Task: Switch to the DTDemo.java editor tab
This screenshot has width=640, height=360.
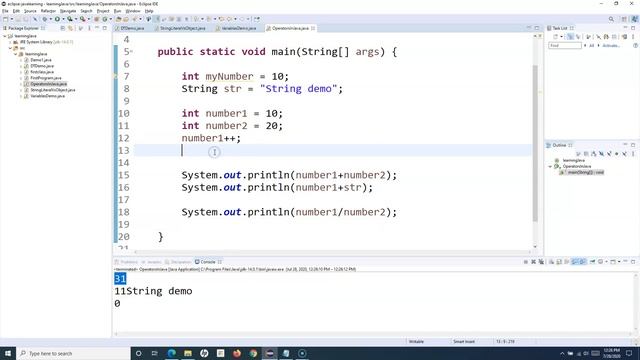Action: tap(132, 28)
